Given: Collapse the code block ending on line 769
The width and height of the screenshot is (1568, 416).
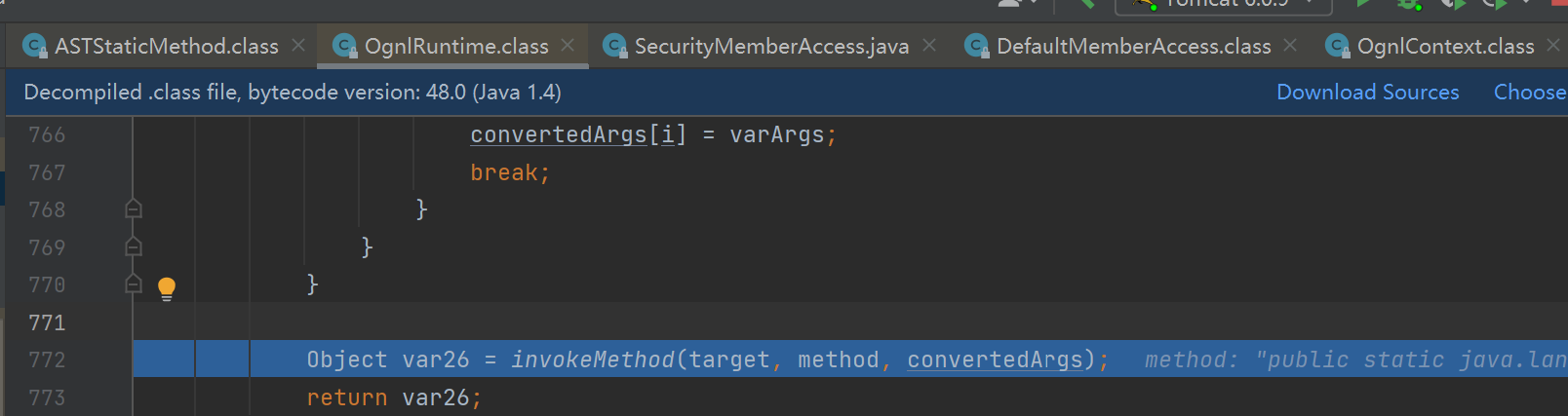Looking at the screenshot, I should click(x=134, y=247).
